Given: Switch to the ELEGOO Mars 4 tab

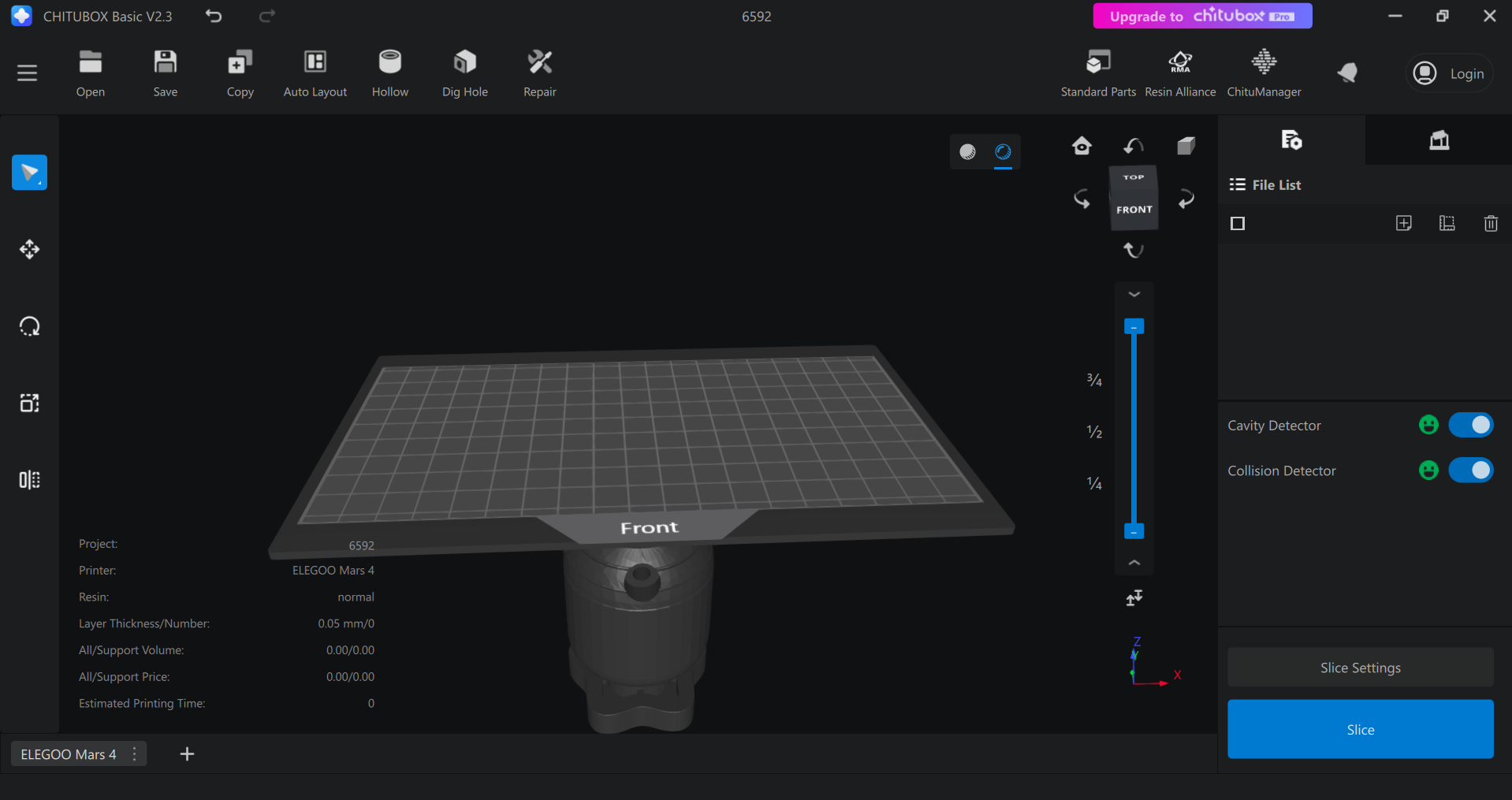Looking at the screenshot, I should pos(69,754).
